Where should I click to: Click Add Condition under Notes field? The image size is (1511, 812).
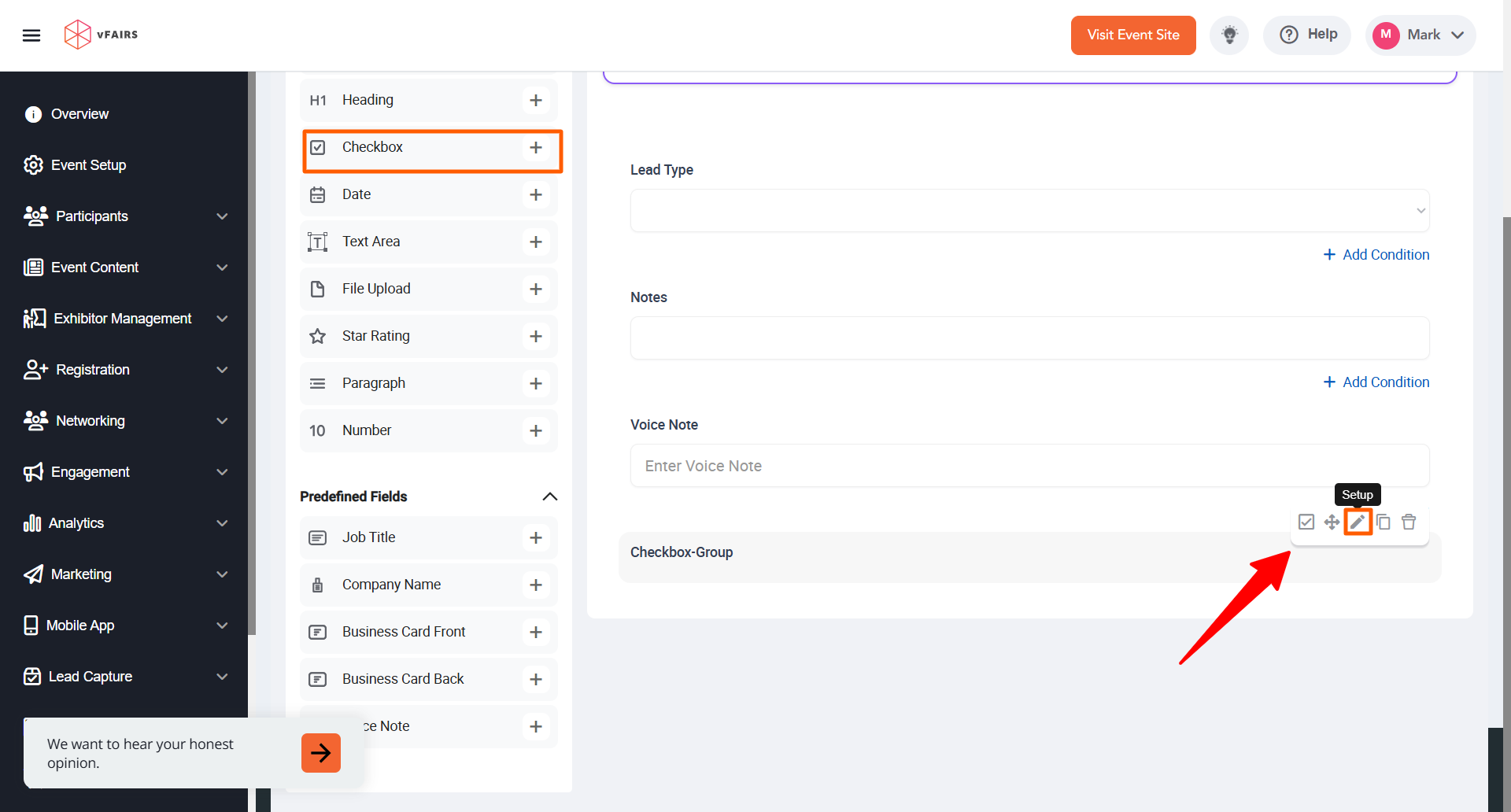[1376, 382]
